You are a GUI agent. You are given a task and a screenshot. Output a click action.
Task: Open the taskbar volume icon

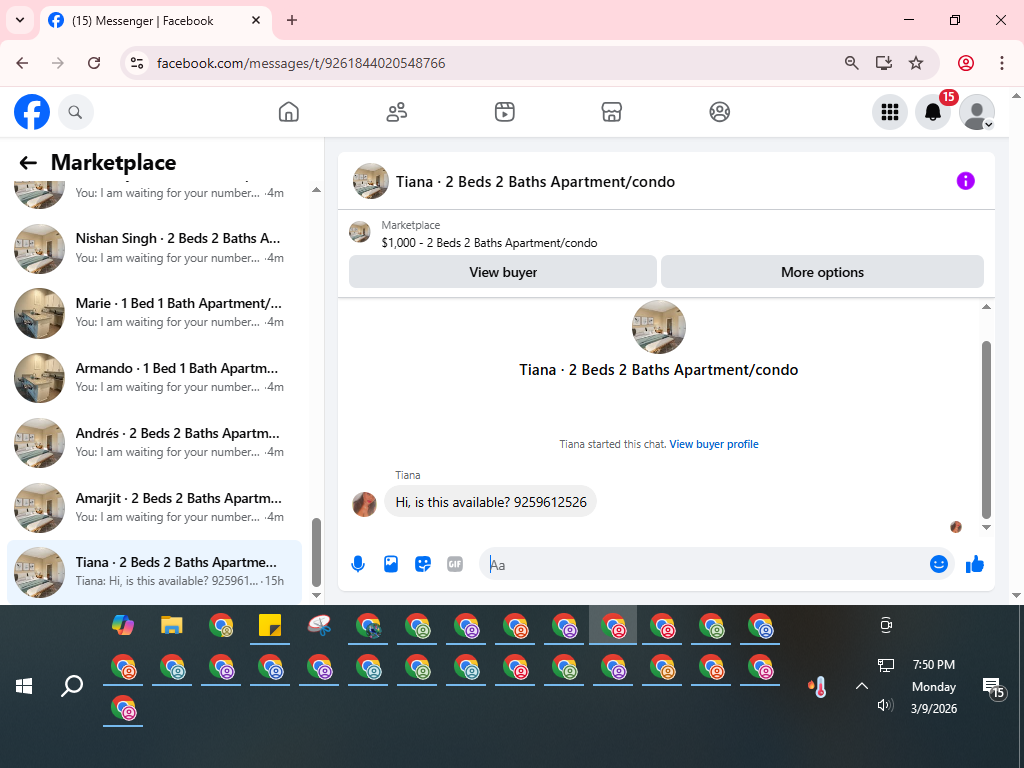pyautogui.click(x=886, y=705)
